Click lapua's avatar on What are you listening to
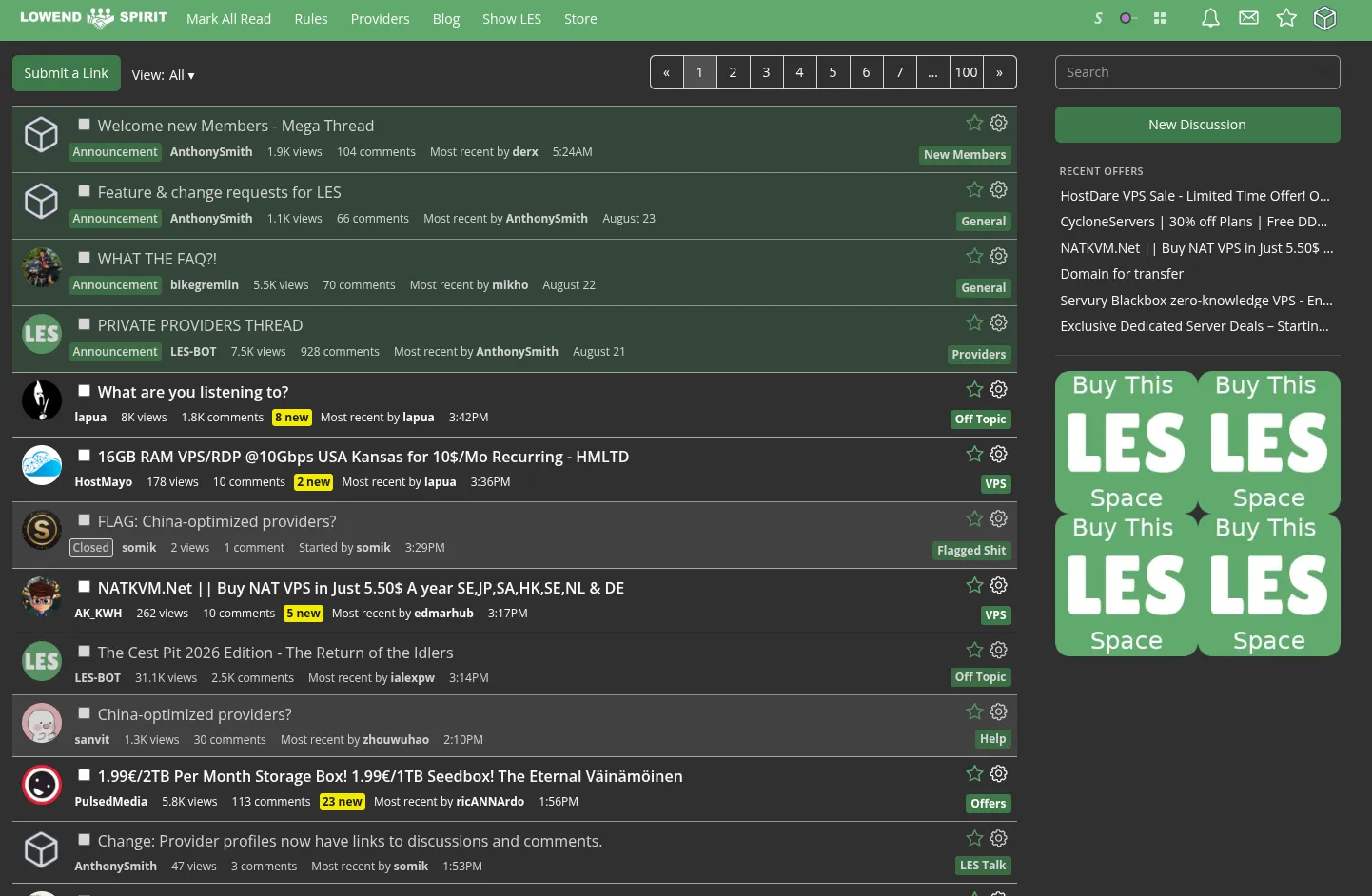 pyautogui.click(x=42, y=399)
